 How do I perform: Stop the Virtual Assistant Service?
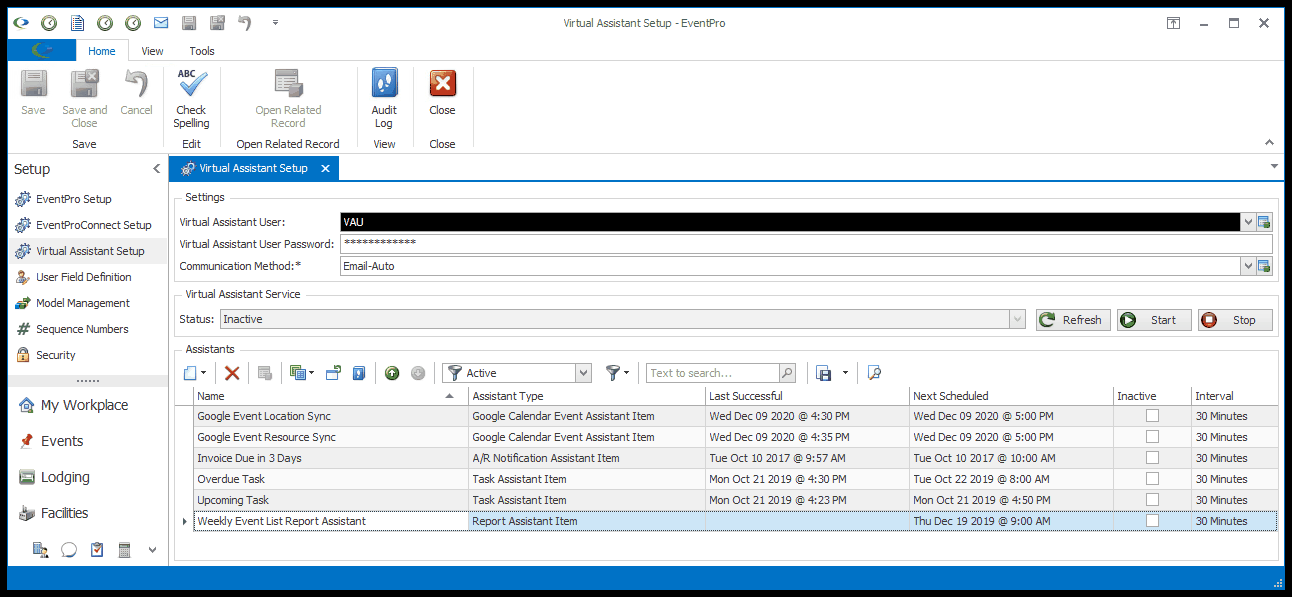tap(1235, 320)
